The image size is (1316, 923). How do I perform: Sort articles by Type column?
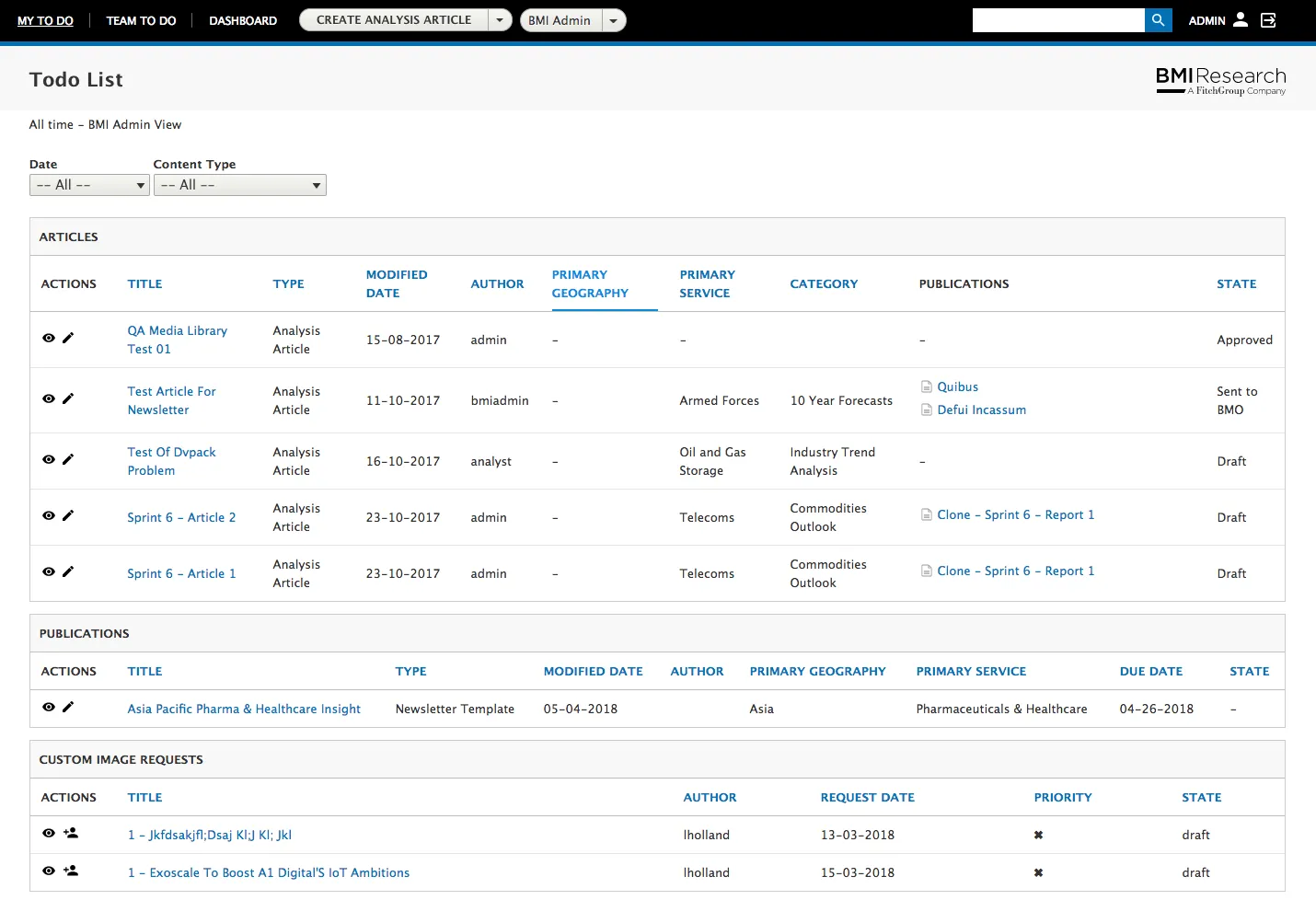(x=288, y=284)
